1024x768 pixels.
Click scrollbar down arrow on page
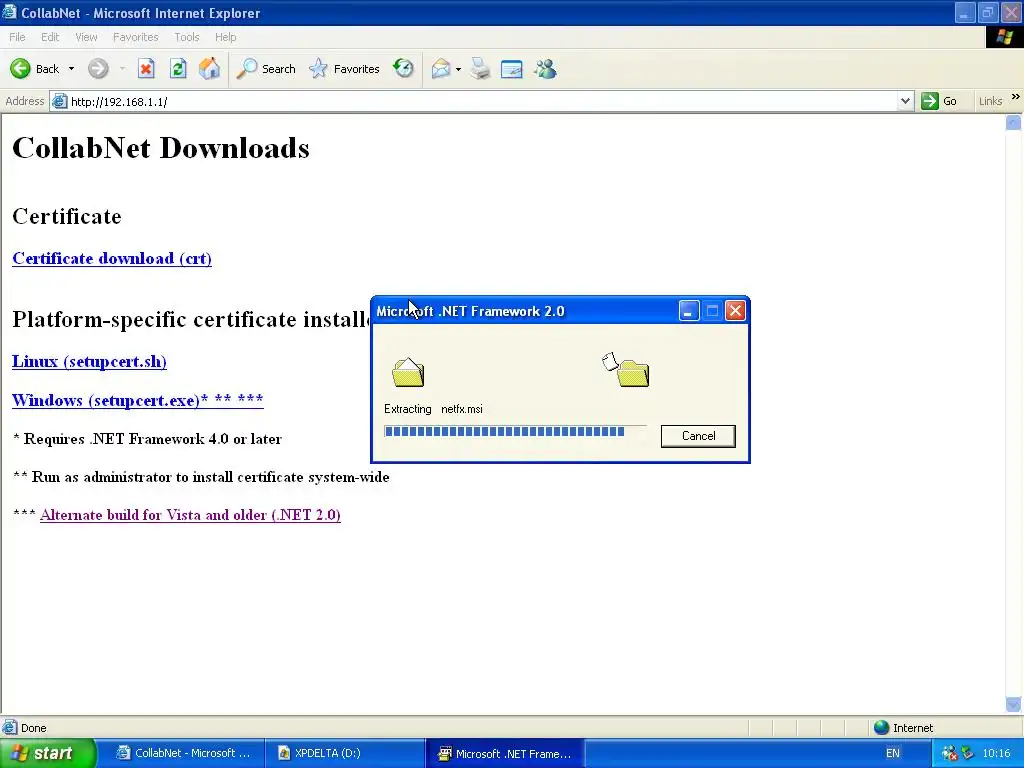click(1013, 705)
